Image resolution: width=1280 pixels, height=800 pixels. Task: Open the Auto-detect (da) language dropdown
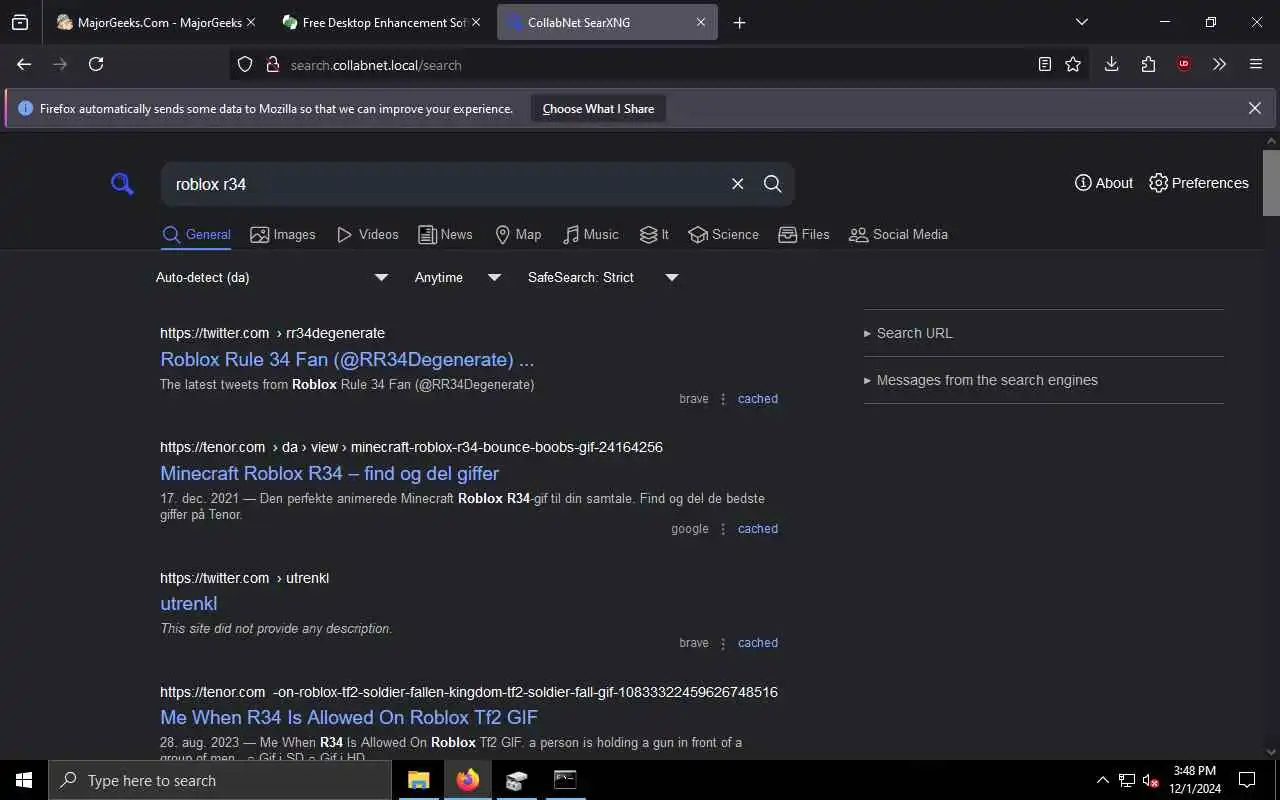tap(272, 278)
